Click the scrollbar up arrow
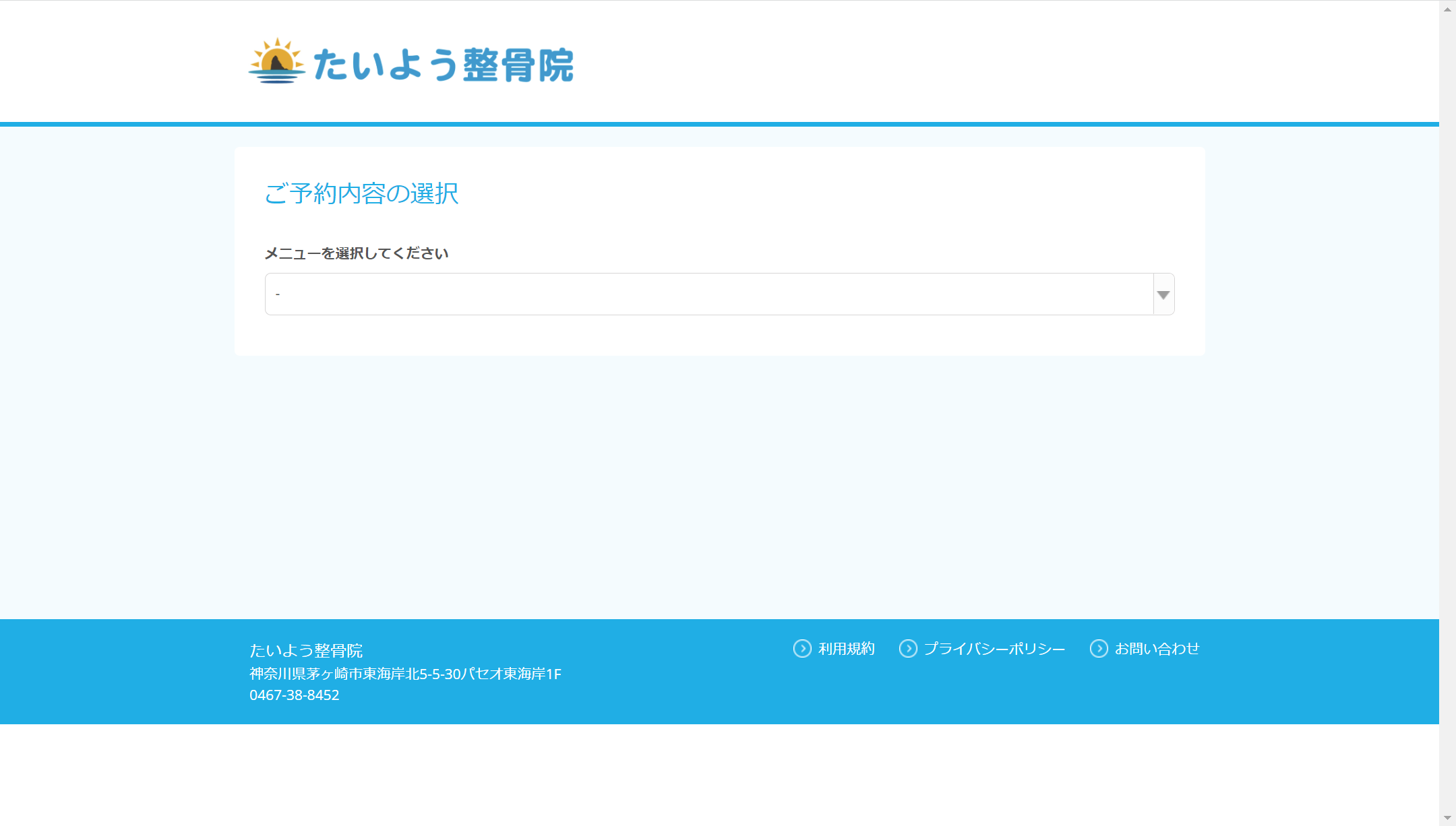 [1447, 9]
